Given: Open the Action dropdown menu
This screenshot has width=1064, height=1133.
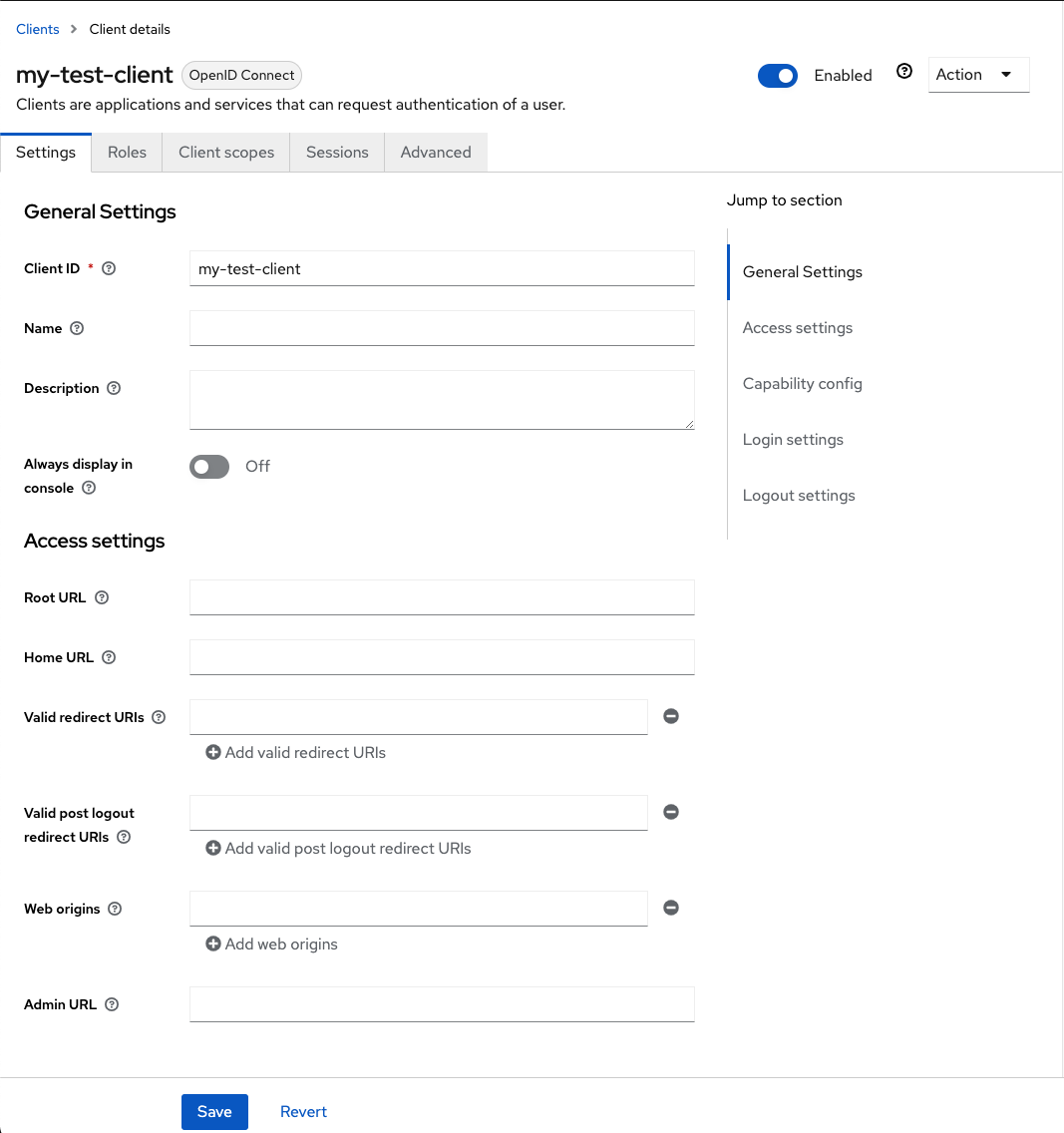Looking at the screenshot, I should point(978,75).
